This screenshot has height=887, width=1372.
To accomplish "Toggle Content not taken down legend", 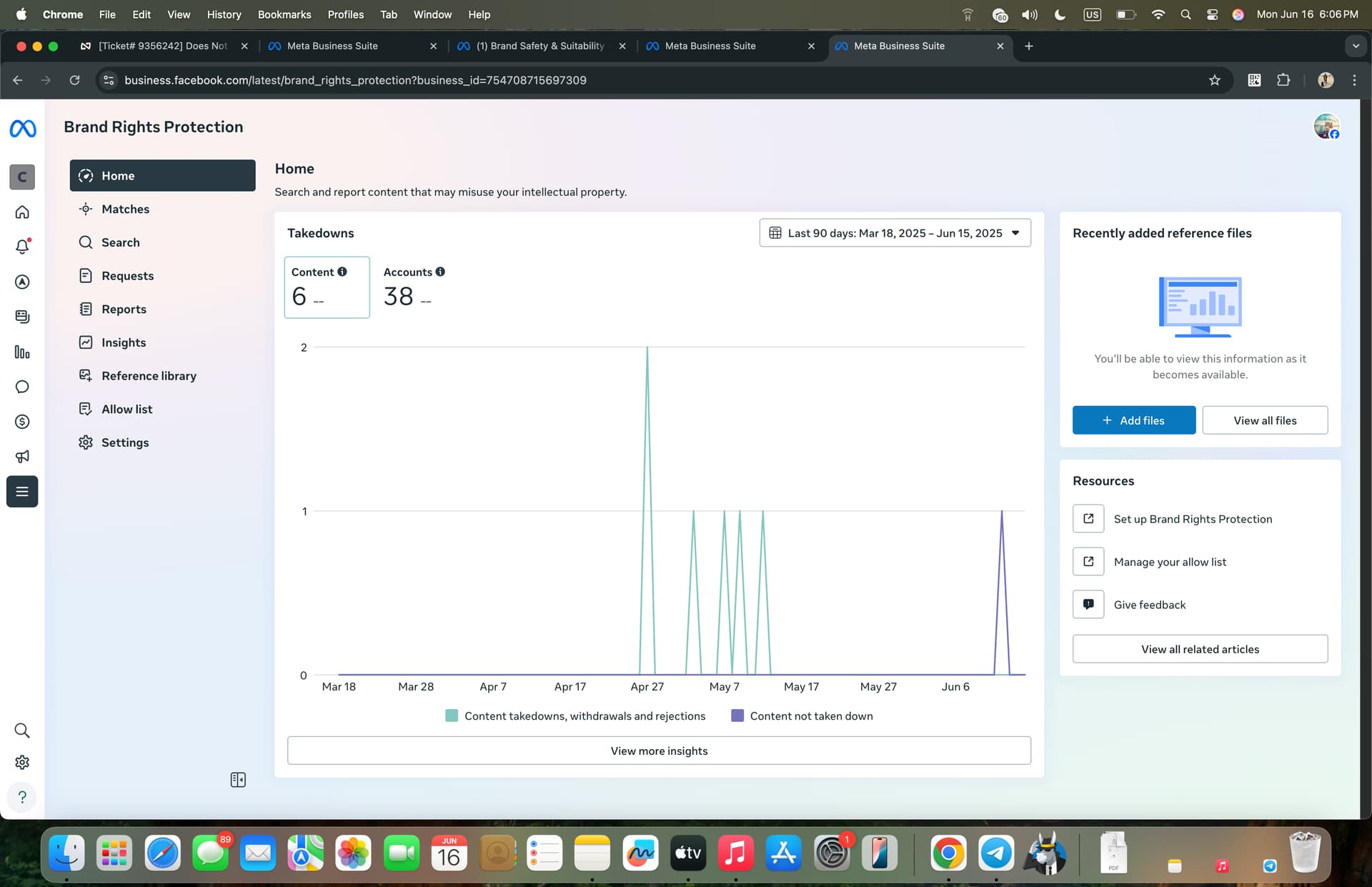I will pyautogui.click(x=802, y=716).
